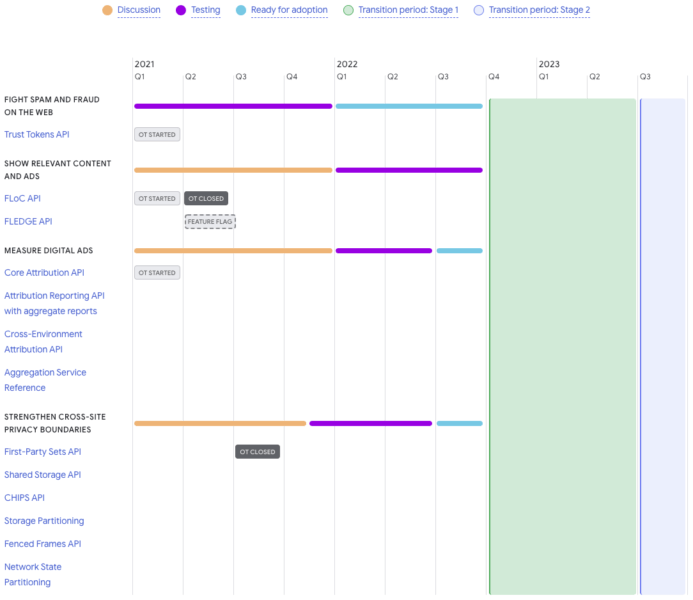The image size is (693, 600).
Task: Open the Trust Tokens API link
Action: [x=37, y=135]
